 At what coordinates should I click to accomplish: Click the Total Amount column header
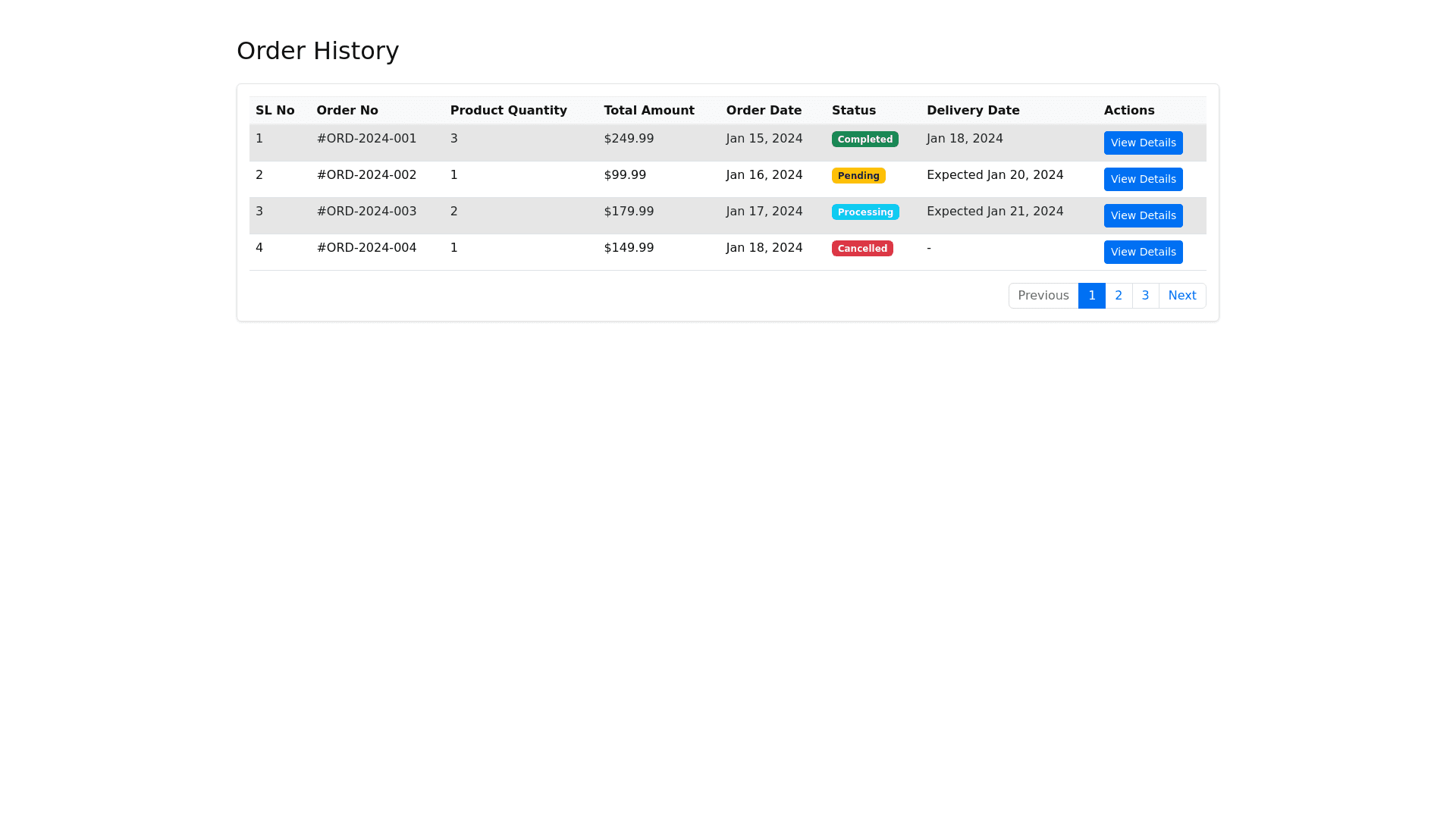[x=648, y=111]
